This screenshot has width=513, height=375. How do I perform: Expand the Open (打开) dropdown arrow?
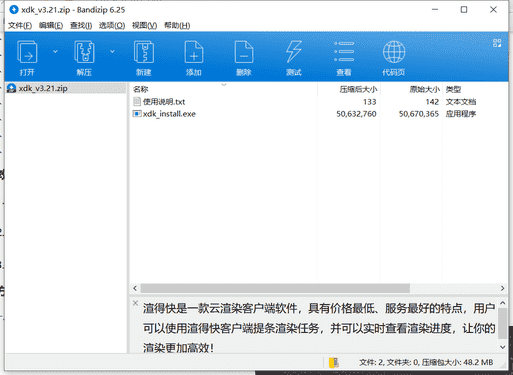[55, 51]
